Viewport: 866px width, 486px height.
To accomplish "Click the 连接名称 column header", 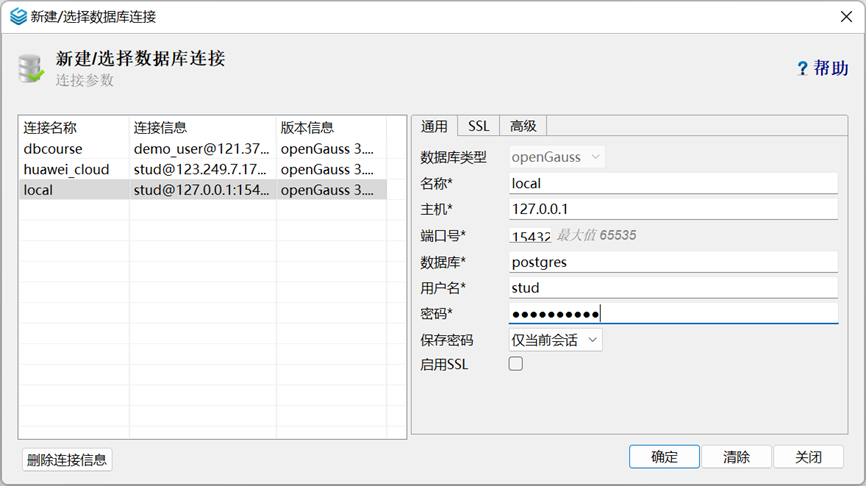I will [74, 128].
